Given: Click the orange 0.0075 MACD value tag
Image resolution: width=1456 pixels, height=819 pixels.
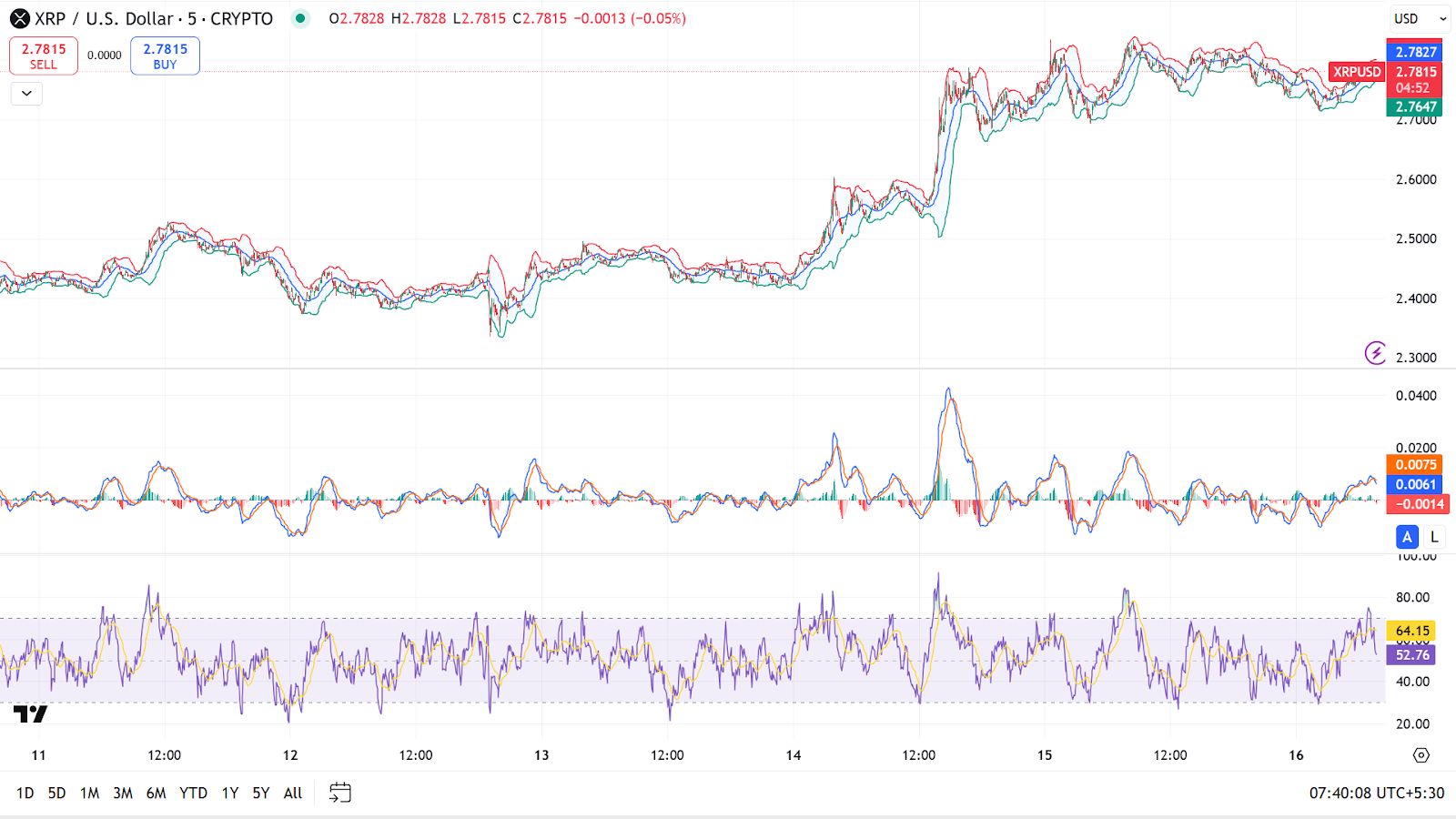Looking at the screenshot, I should (1415, 465).
